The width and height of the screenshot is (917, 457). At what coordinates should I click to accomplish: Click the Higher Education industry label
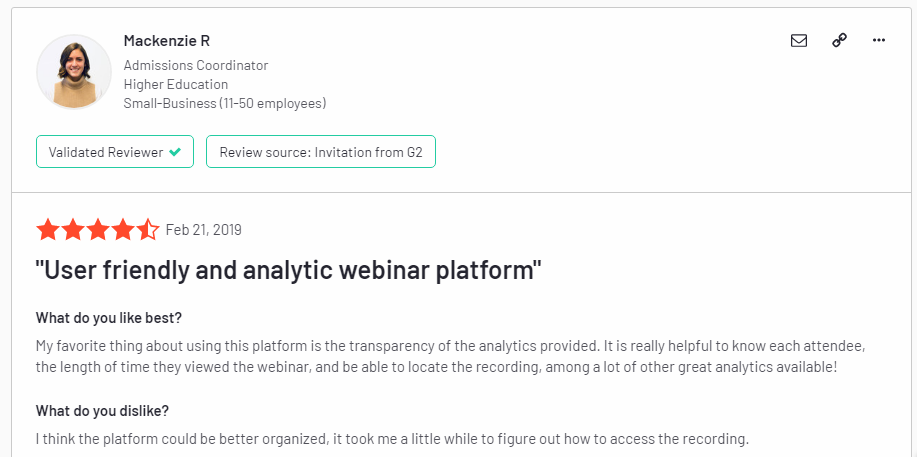(x=176, y=84)
